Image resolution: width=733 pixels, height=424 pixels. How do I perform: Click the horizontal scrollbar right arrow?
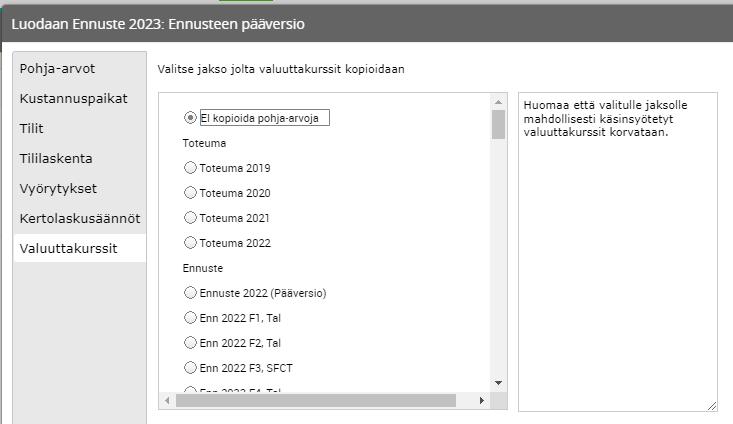point(481,401)
